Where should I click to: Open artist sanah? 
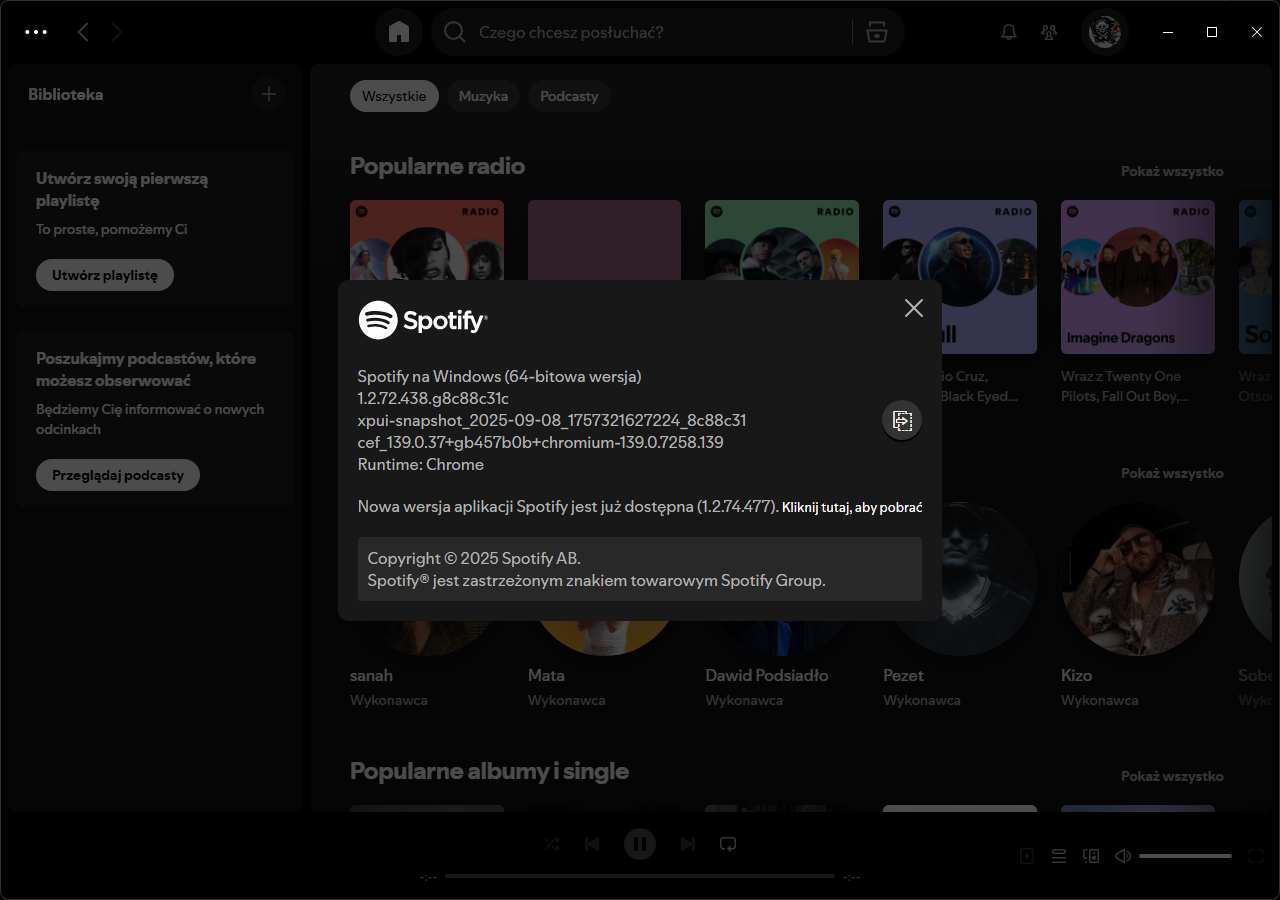[x=371, y=675]
